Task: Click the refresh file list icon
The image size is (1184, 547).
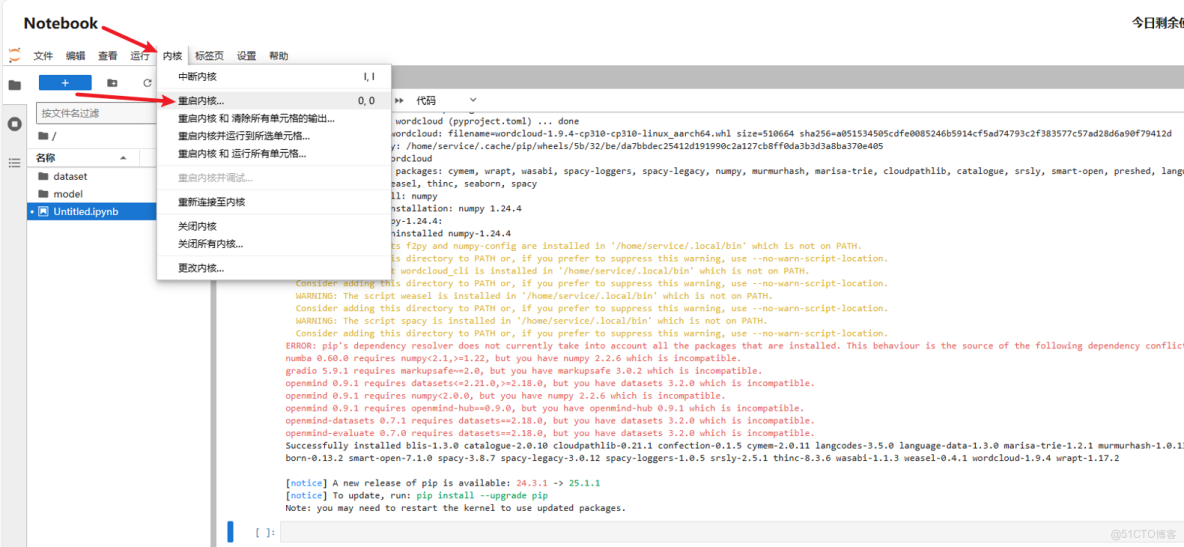Action: [x=147, y=83]
